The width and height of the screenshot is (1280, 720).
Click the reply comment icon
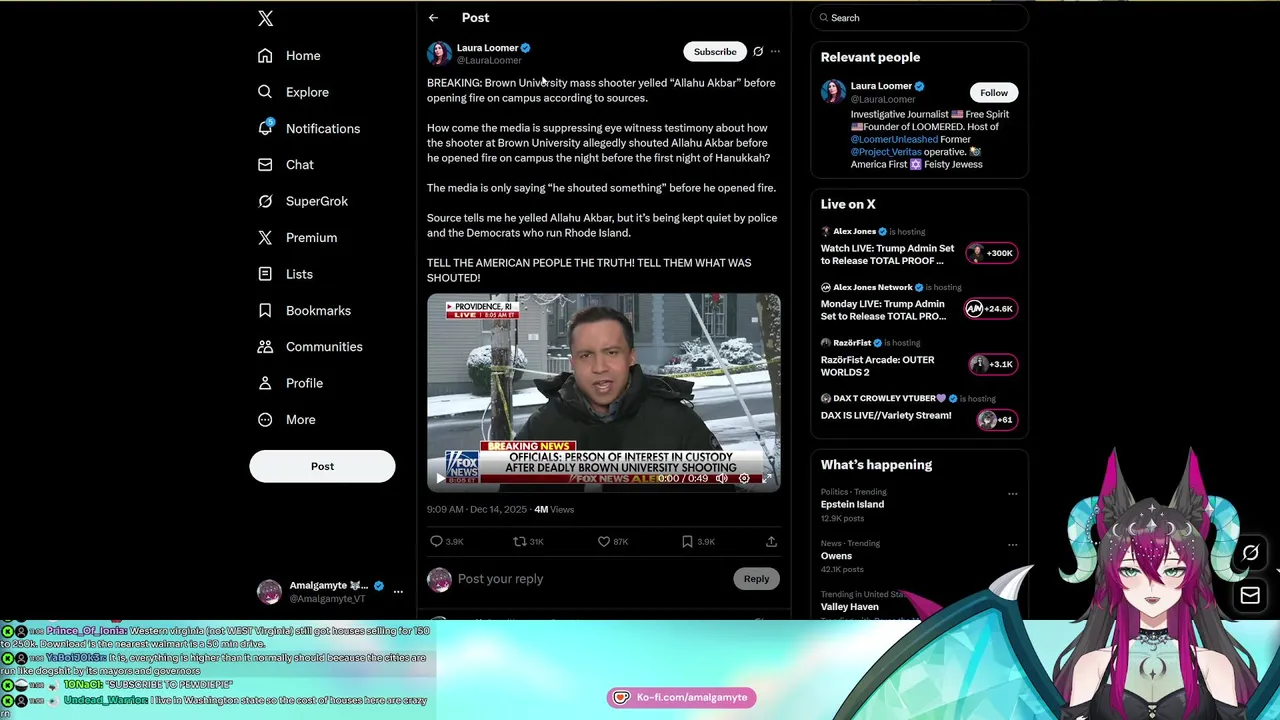pos(436,541)
